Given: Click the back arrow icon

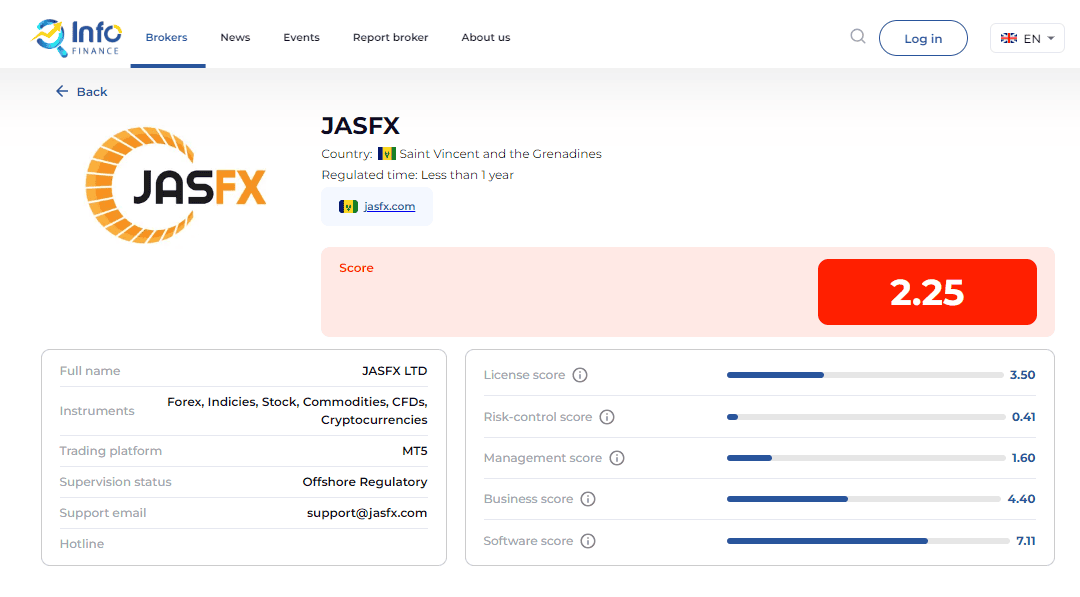Looking at the screenshot, I should tap(62, 92).
